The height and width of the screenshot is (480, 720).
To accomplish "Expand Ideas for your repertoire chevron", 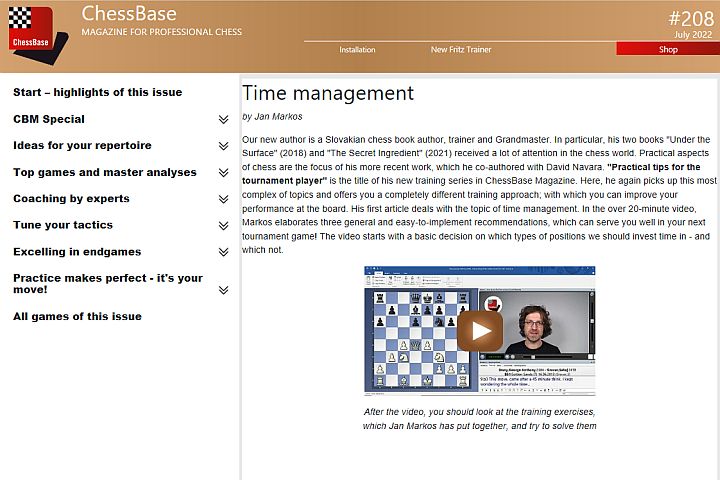I will tap(224, 146).
